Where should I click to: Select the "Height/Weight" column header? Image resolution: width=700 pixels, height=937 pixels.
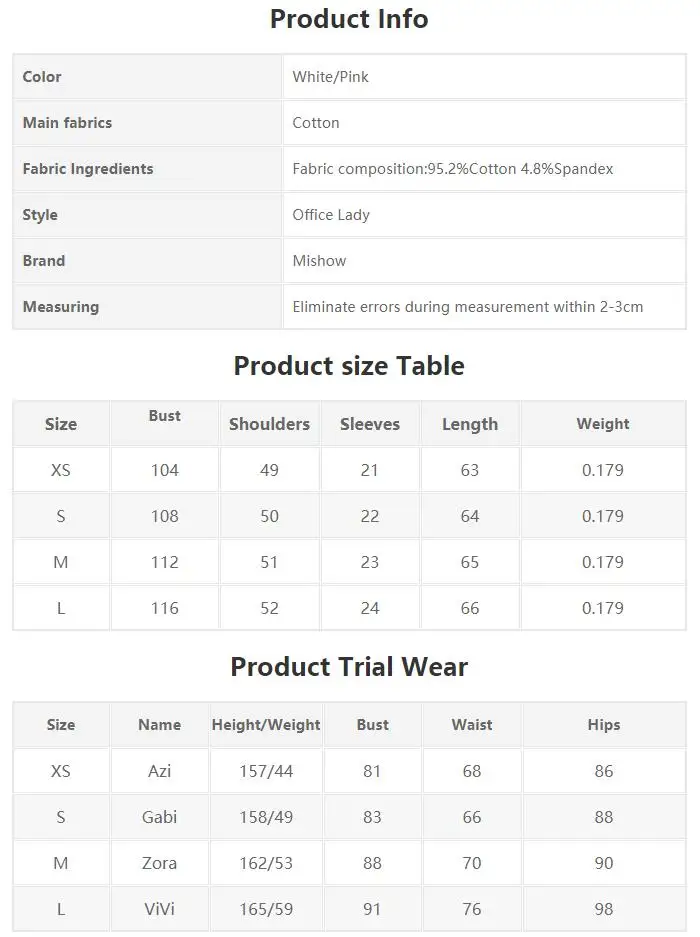[266, 725]
